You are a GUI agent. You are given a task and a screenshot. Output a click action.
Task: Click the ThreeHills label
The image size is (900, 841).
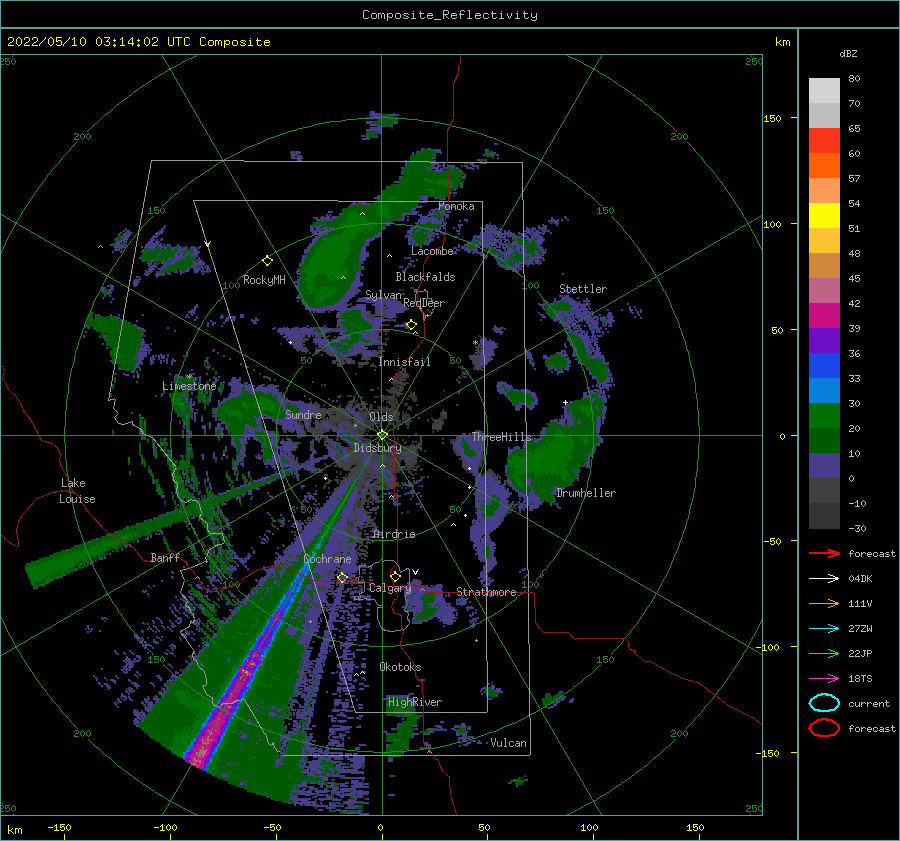click(x=501, y=437)
